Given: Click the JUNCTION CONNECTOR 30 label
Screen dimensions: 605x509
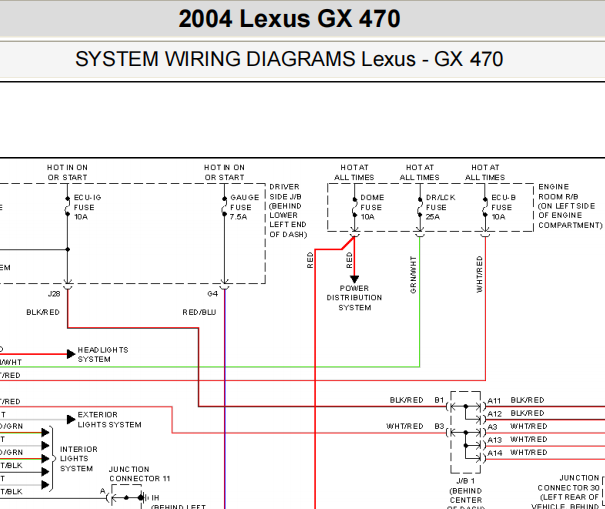Looking at the screenshot, I should [x=569, y=483].
